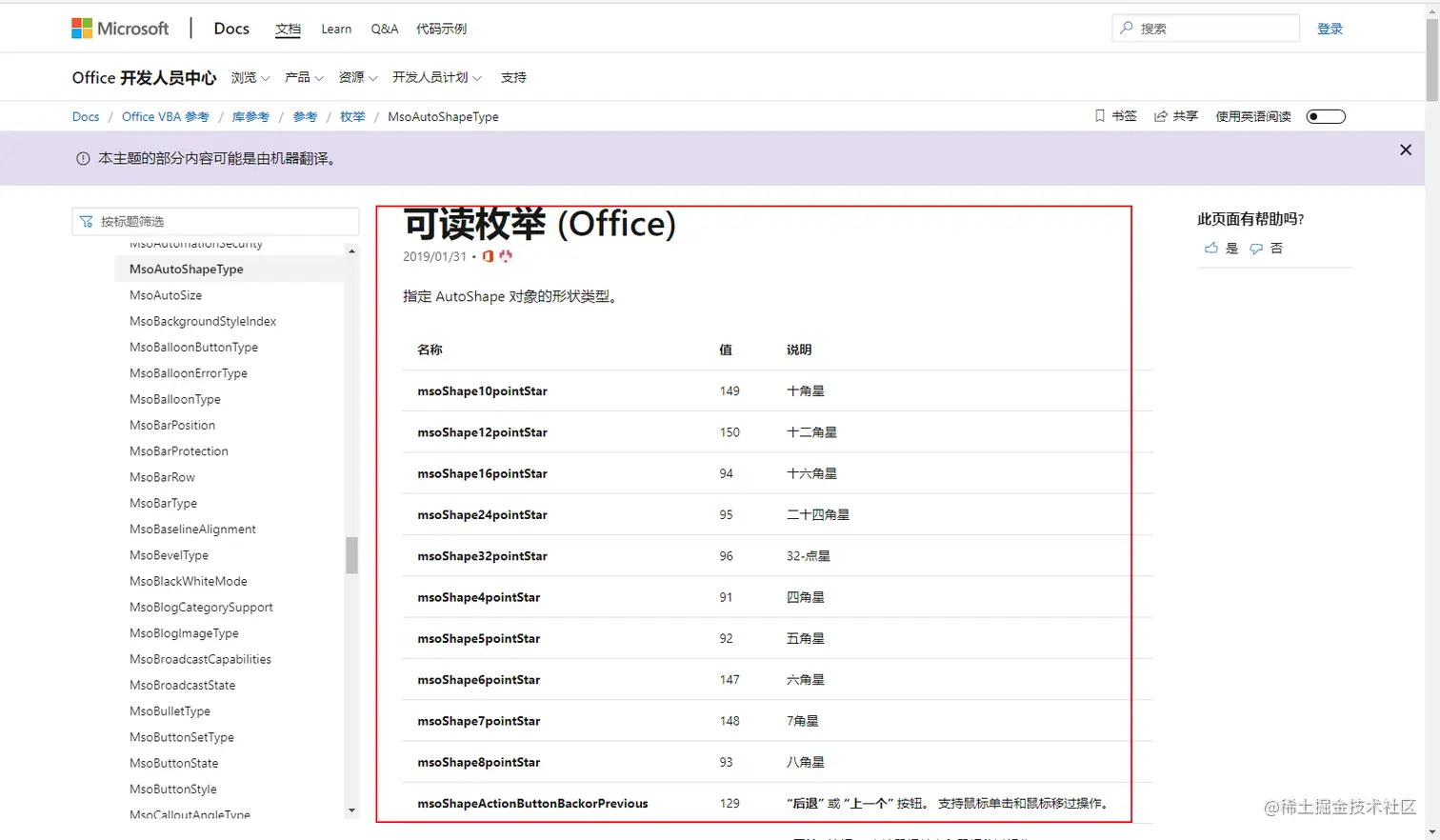Open Office 开发人员中心 home link
This screenshot has width=1440, height=840.
144,77
